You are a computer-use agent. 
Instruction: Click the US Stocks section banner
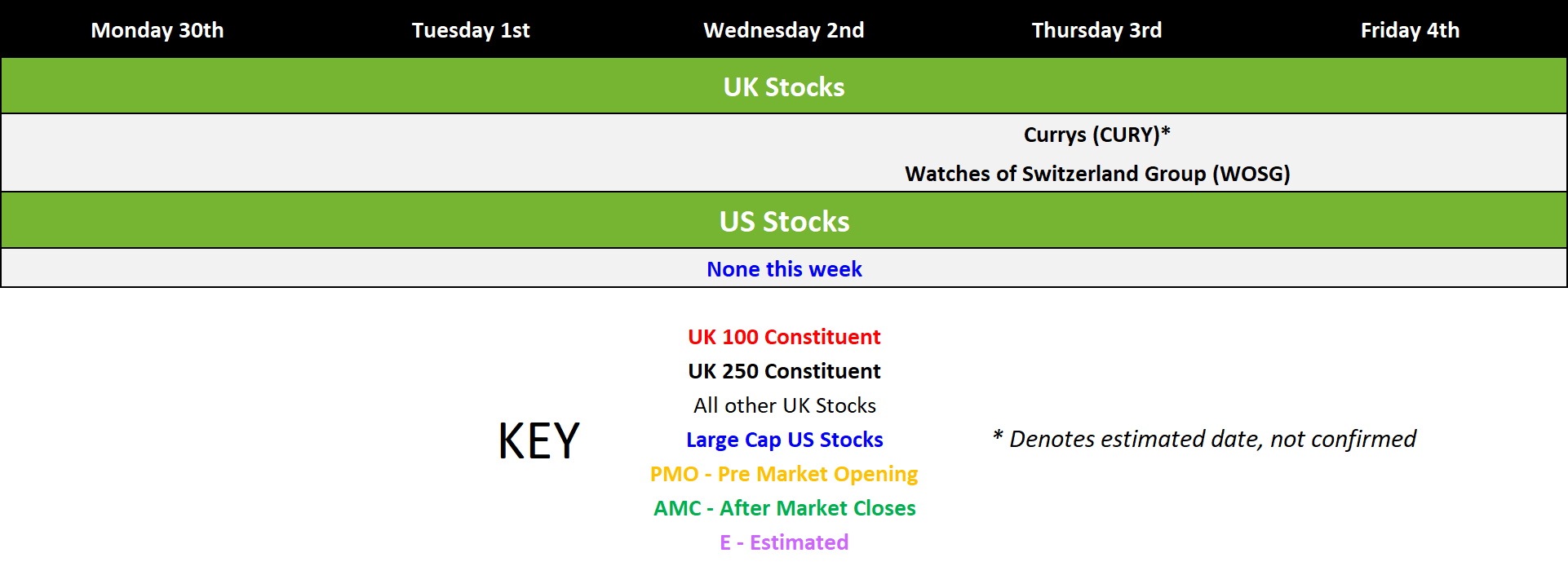tap(784, 220)
